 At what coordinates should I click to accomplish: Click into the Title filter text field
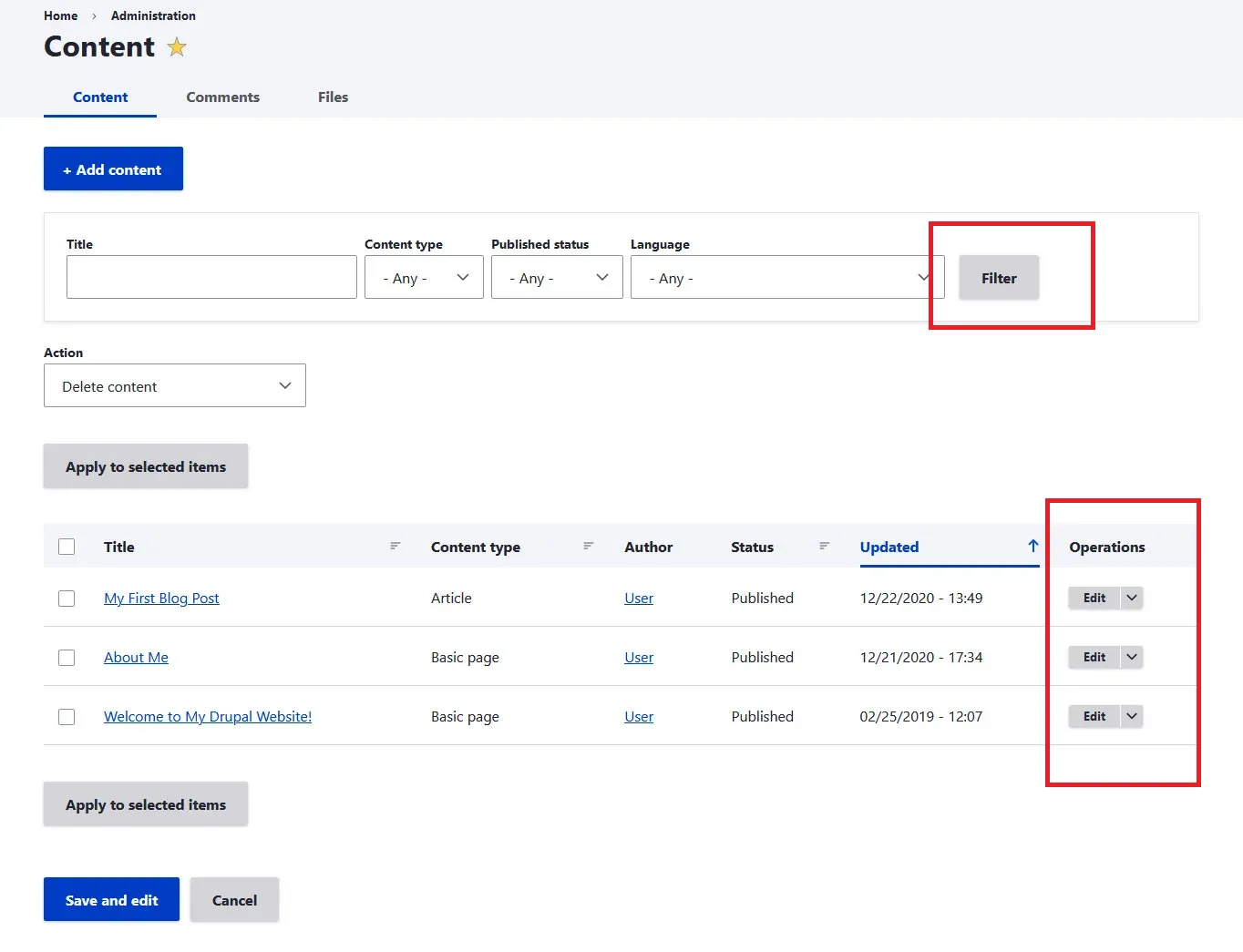point(211,277)
